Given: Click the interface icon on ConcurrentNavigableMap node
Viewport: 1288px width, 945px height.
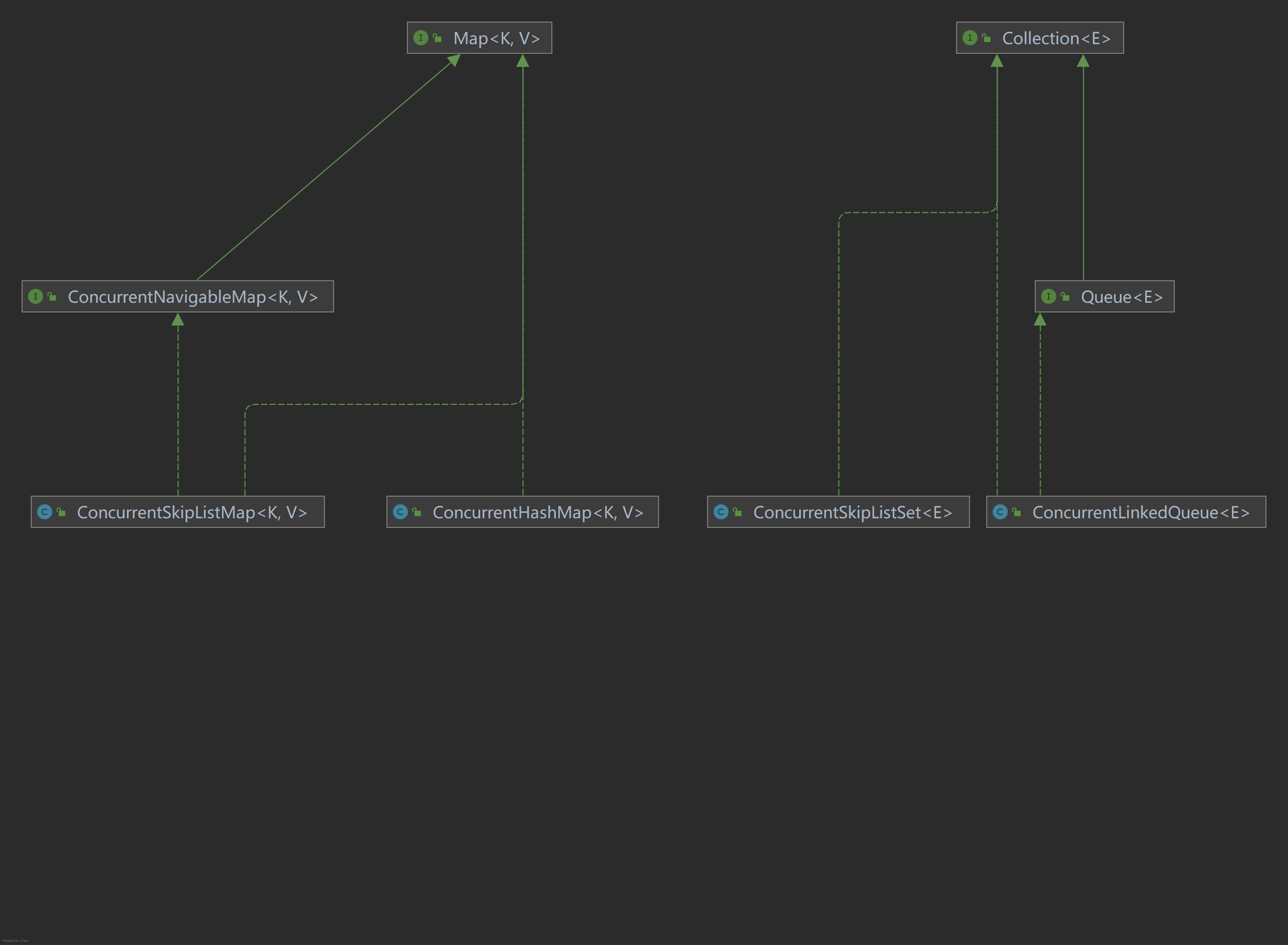Looking at the screenshot, I should click(x=36, y=296).
